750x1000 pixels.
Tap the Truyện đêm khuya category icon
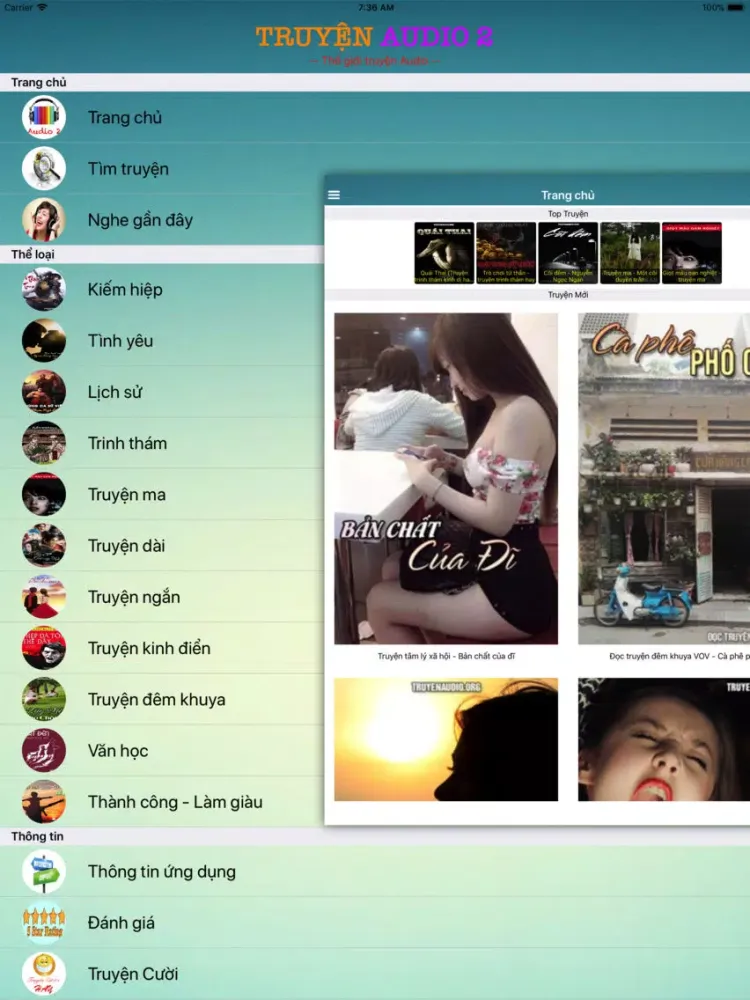point(44,699)
